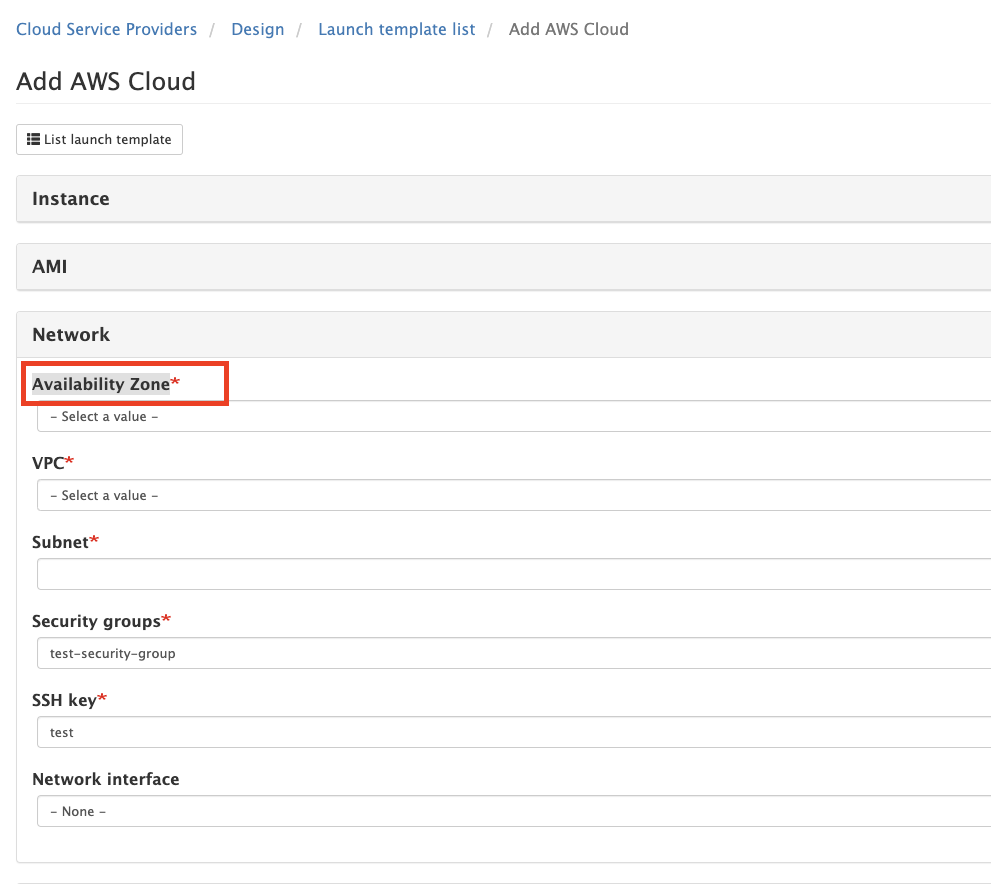Click the Add AWS Cloud breadcrumb item
This screenshot has width=991, height=884.
click(x=568, y=29)
